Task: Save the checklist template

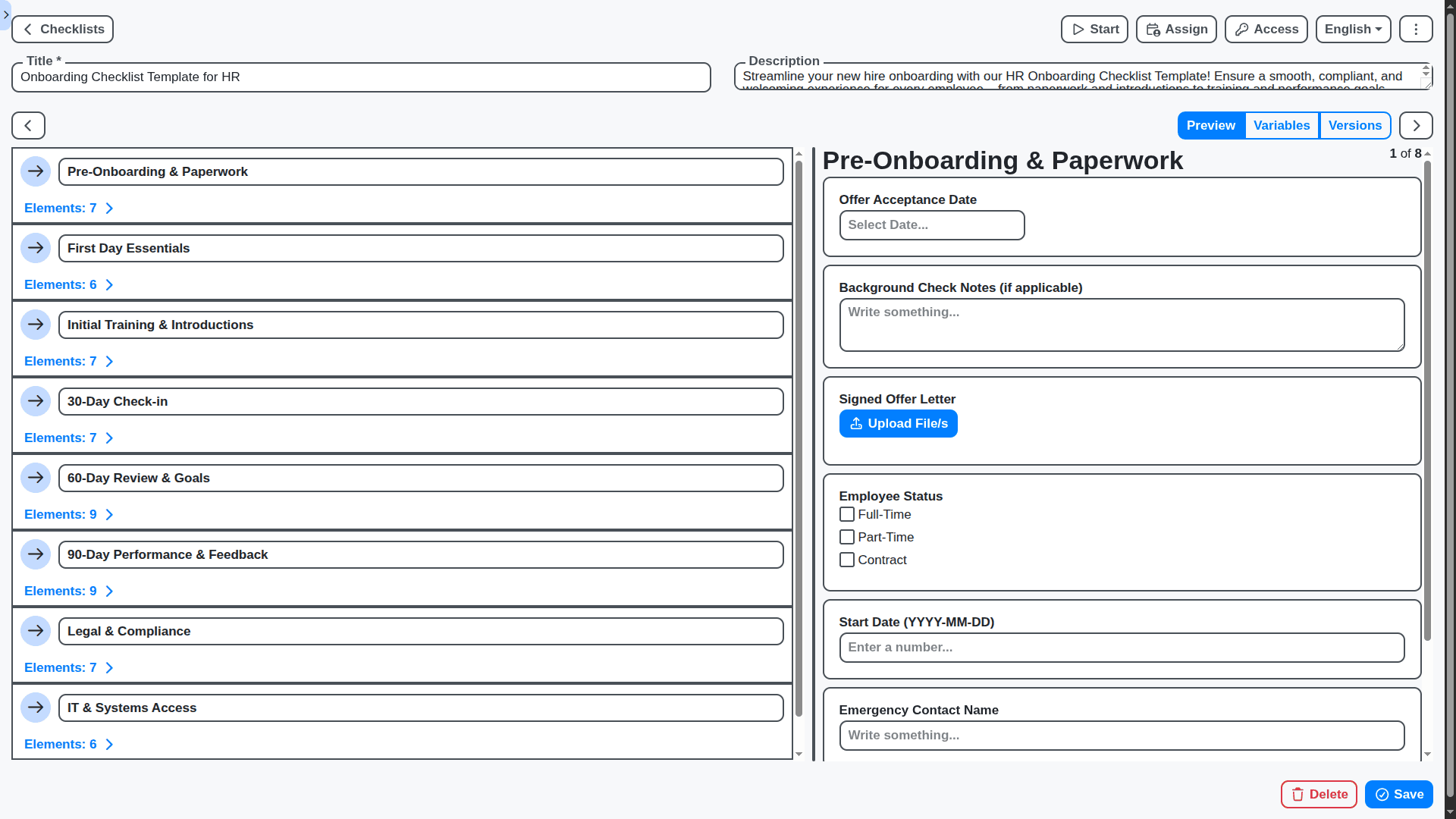Action: click(x=1398, y=794)
